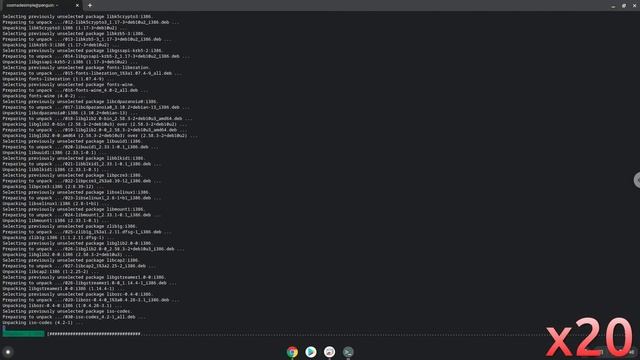Click line selecting package libselinux1:i386
The width and height of the screenshot is (640, 360).
[x=76, y=192]
